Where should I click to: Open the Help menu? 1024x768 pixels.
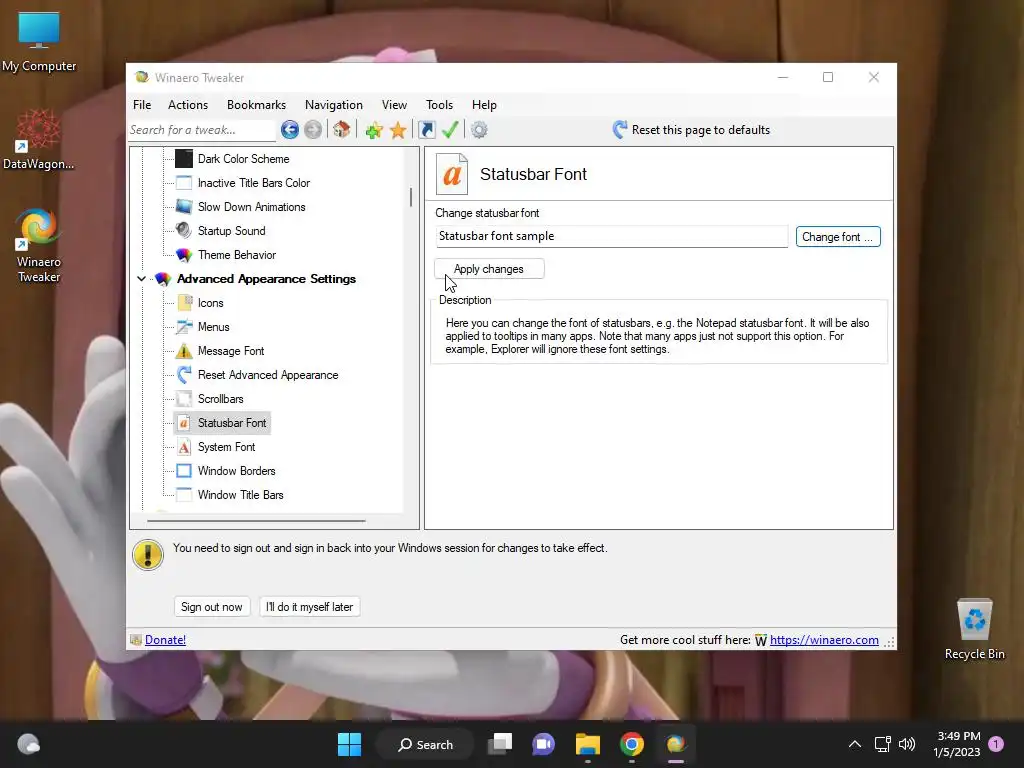[485, 104]
